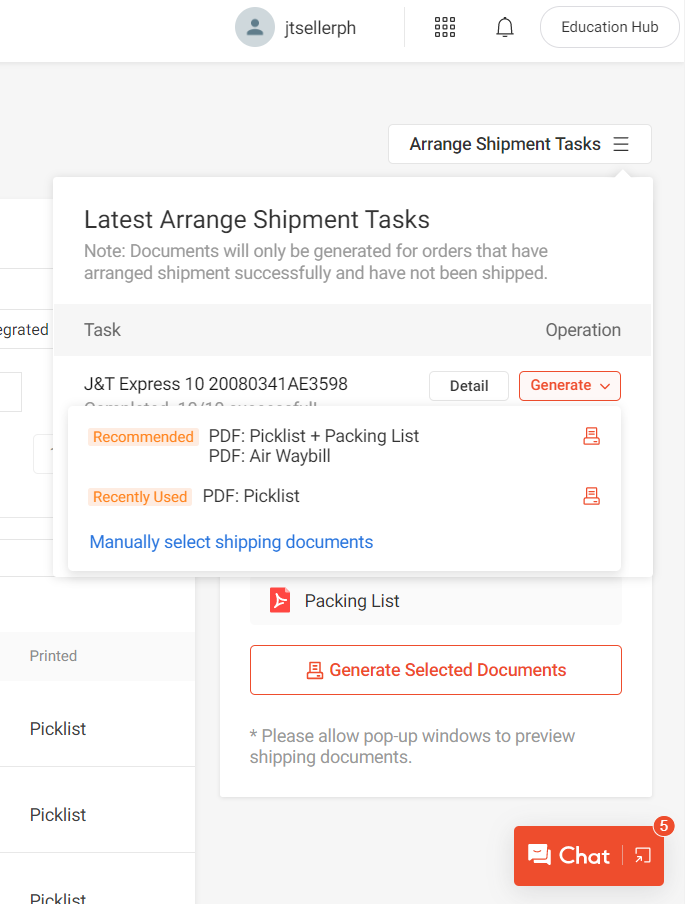Click the printer icon beside Recommended documents
Screen dimensions: 685x904
[x=591, y=437]
